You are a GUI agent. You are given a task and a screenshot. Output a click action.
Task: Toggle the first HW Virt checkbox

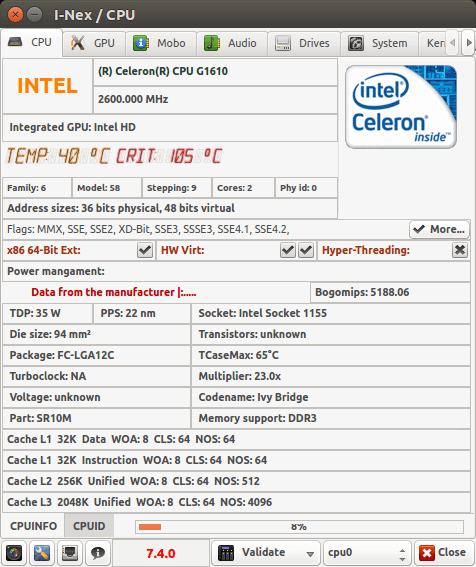click(288, 250)
